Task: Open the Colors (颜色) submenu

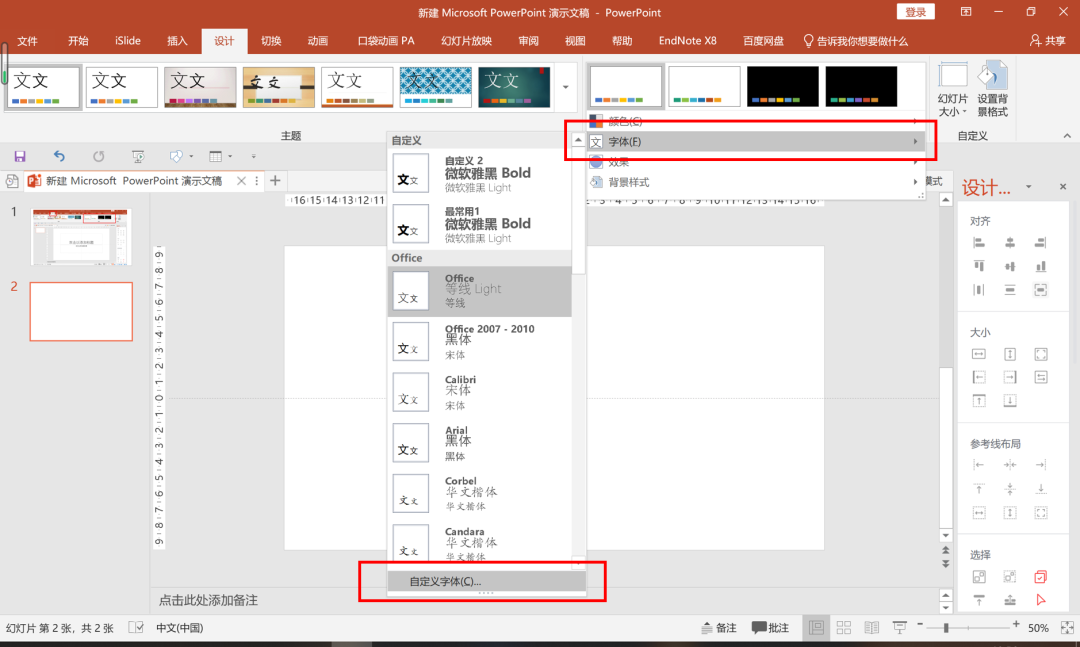Action: tap(754, 121)
